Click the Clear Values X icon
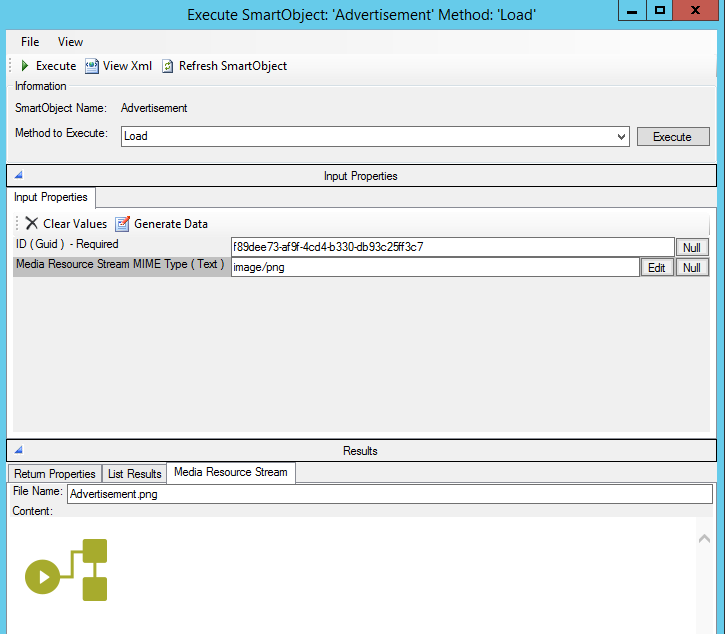Screen dimensions: 725x634 point(32,224)
